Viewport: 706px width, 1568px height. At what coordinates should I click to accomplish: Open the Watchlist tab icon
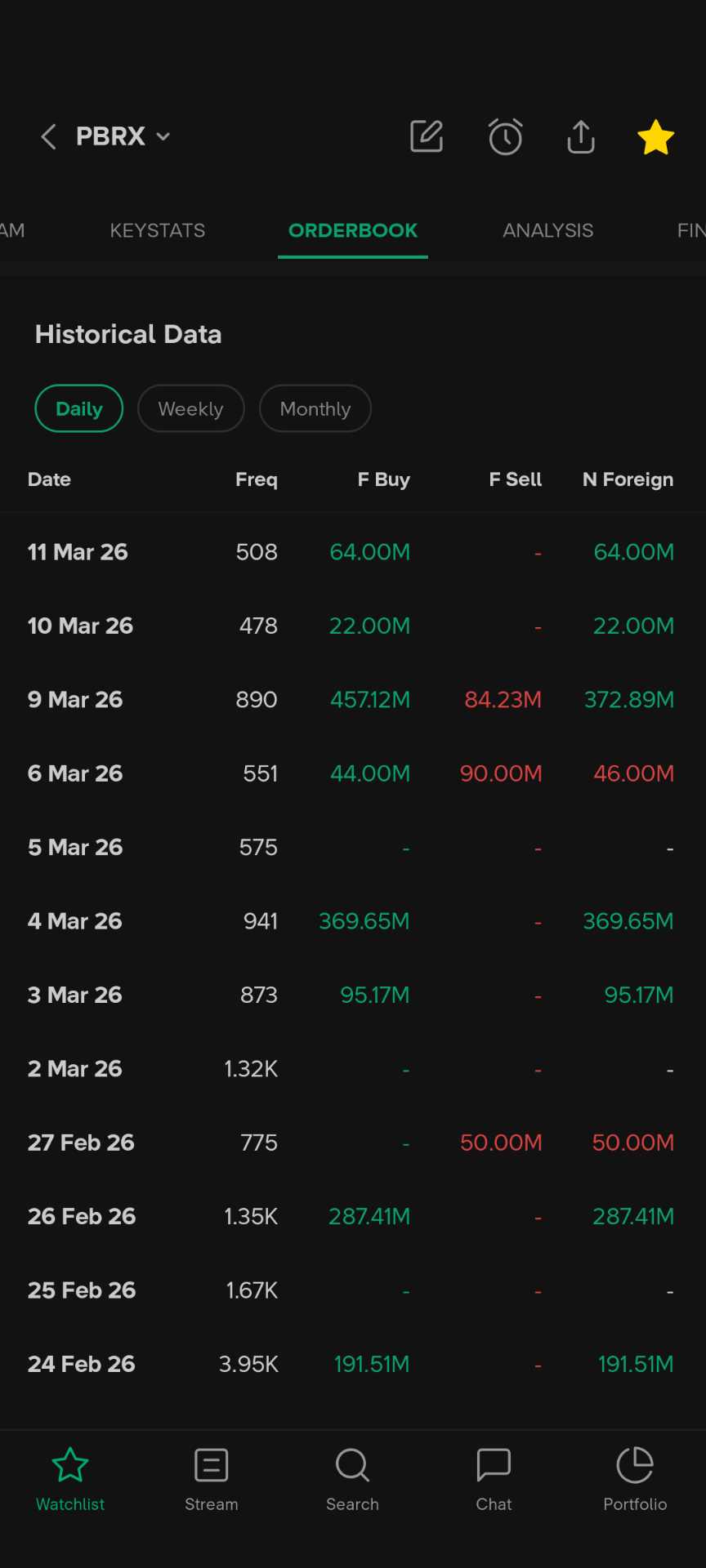pyautogui.click(x=70, y=1465)
